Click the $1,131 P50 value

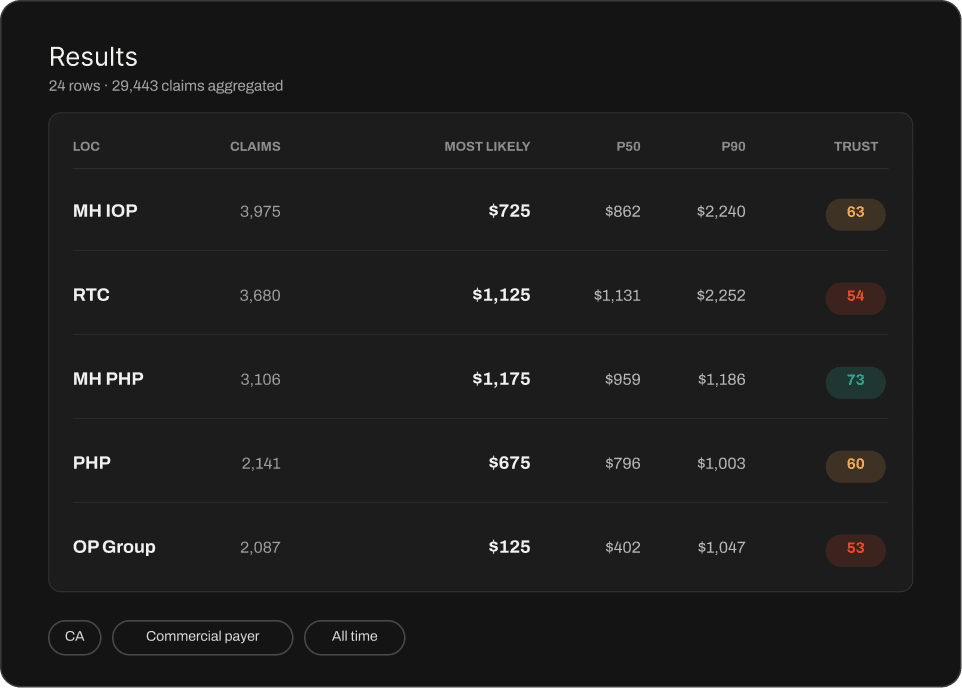coord(617,296)
